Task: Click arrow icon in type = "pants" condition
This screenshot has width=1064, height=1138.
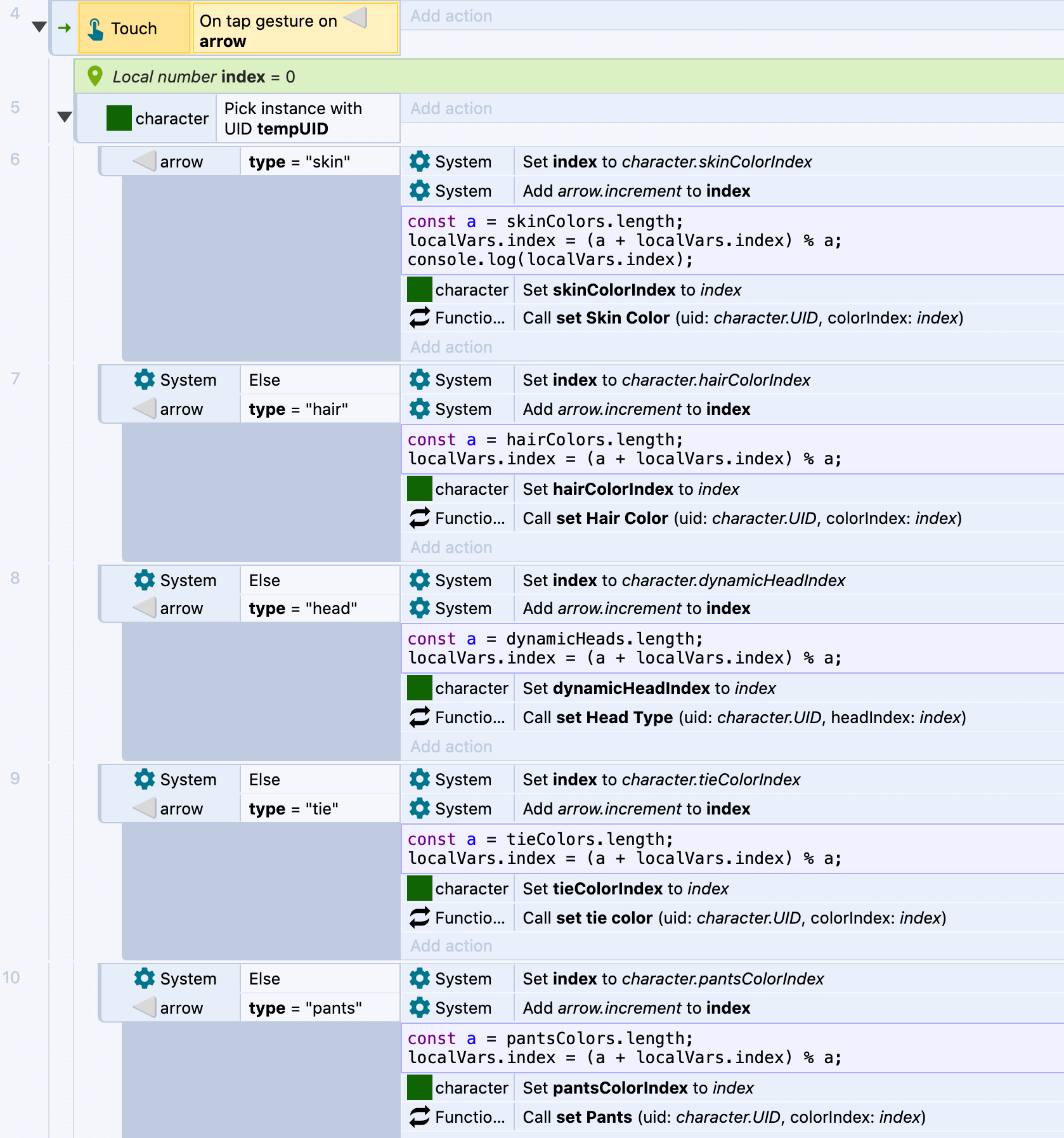Action: pos(145,1007)
